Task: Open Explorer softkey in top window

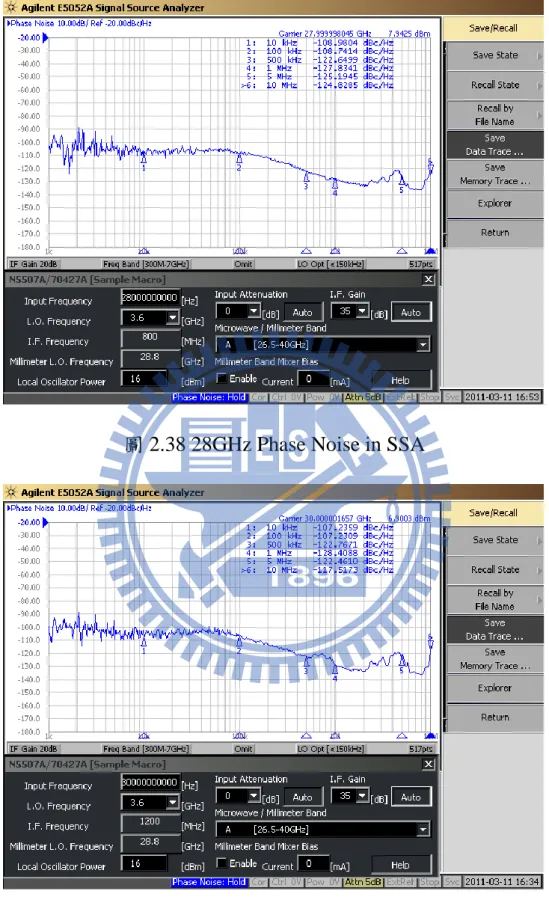Action: (495, 203)
